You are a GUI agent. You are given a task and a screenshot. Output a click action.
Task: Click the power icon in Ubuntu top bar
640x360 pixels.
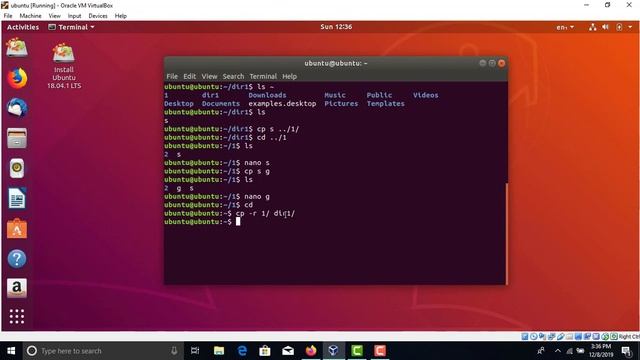619,27
